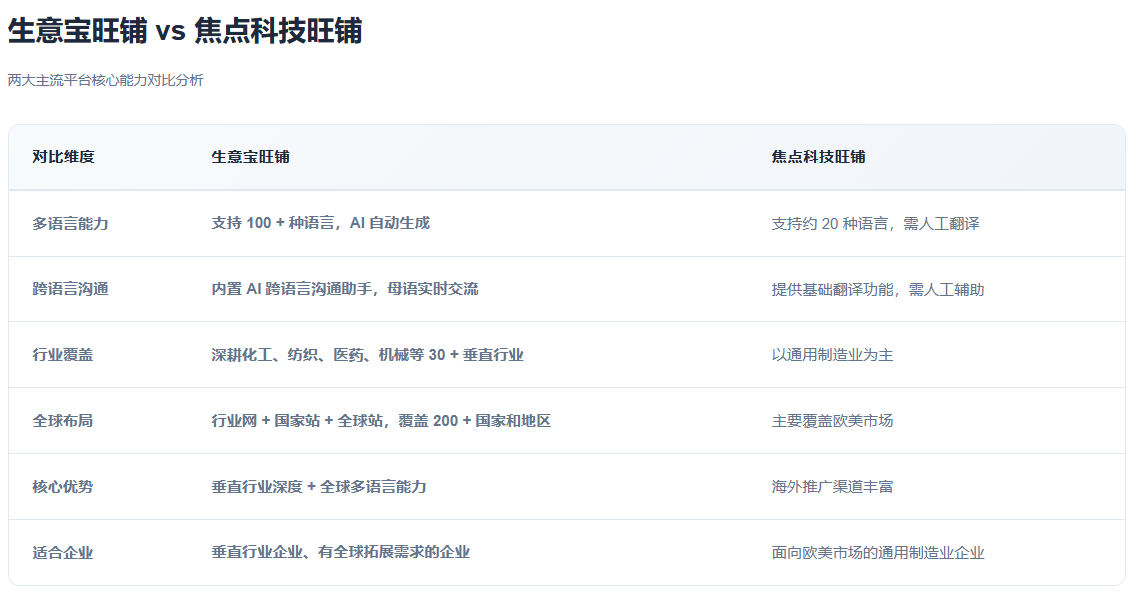Image resolution: width=1137 pixels, height=595 pixels.
Task: Click cell 支持约 20 种语言，需人工翻译
Action: click(875, 223)
